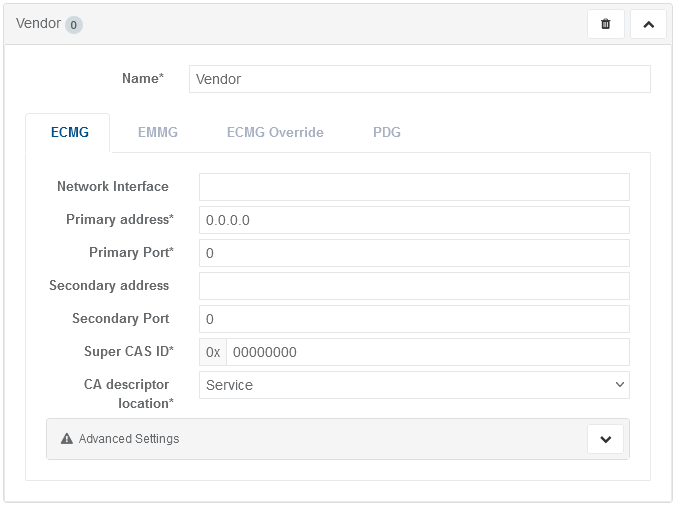Screen dimensions: 679x509
Task: Delete the Vendor using the trash icon
Action: (x=606, y=24)
